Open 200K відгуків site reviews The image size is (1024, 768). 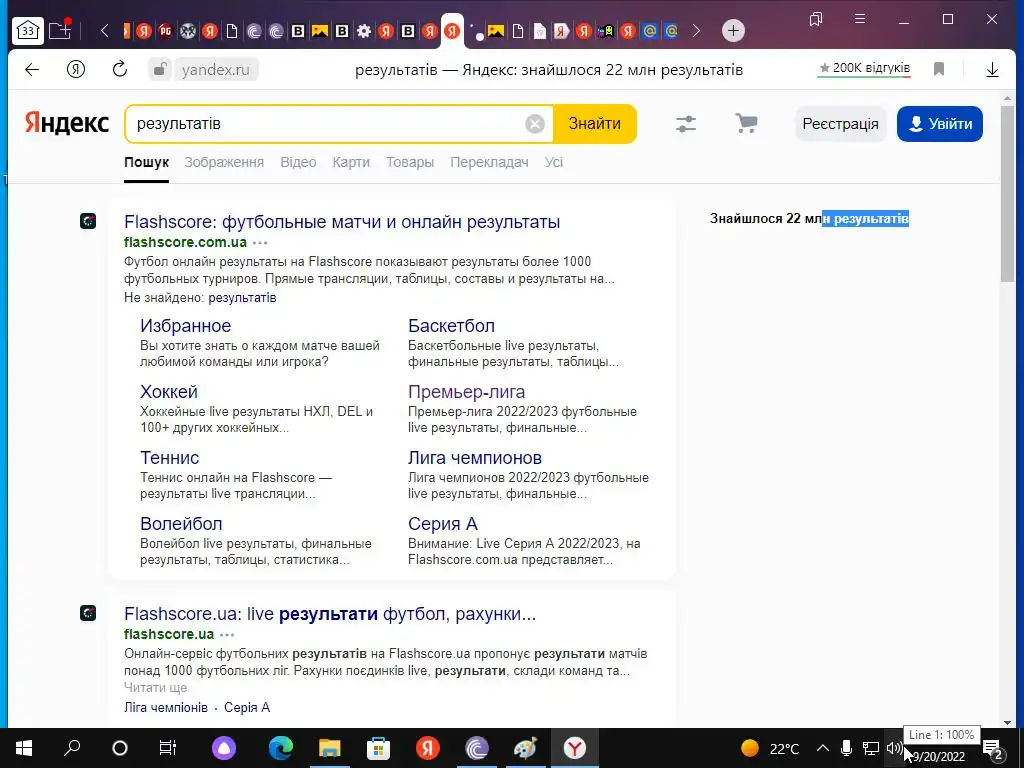pos(864,69)
